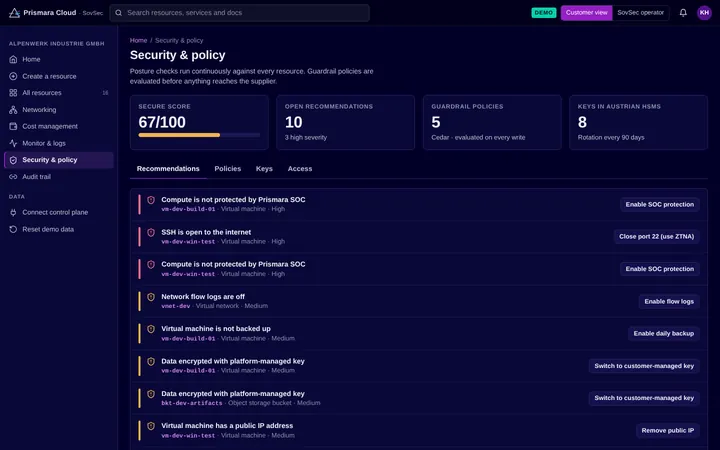Click the vnet-dev resource name
Image resolution: width=720 pixels, height=450 pixels.
[x=175, y=306]
